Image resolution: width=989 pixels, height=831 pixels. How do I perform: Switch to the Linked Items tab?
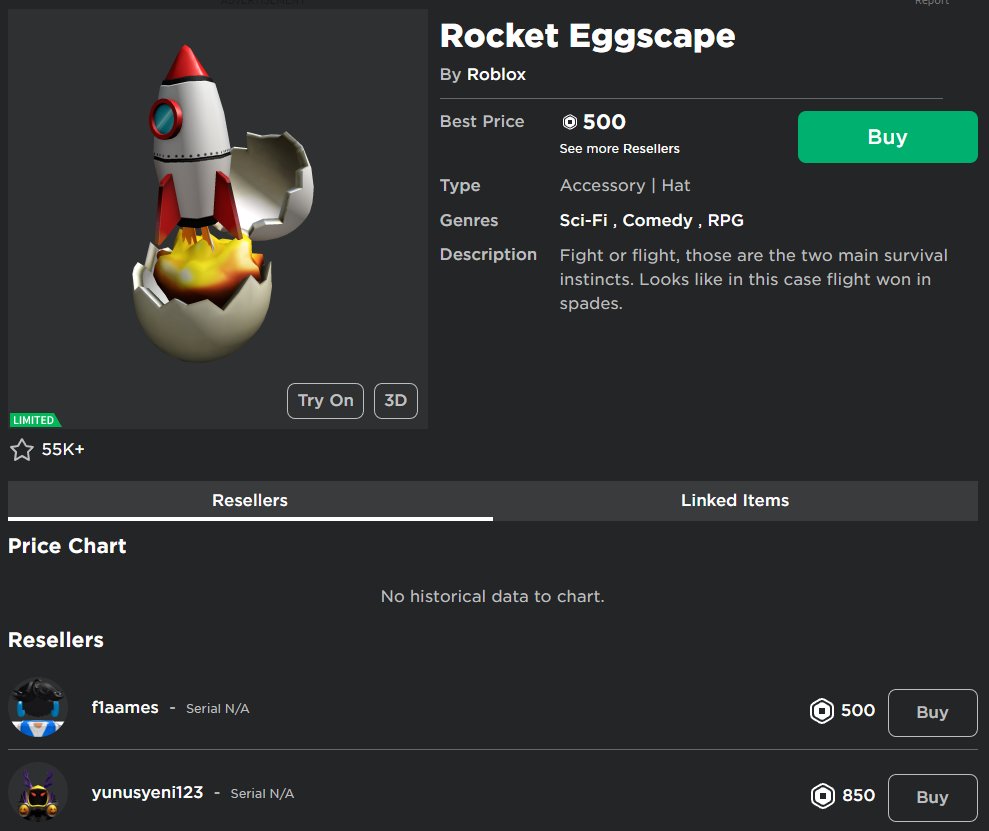(x=735, y=500)
